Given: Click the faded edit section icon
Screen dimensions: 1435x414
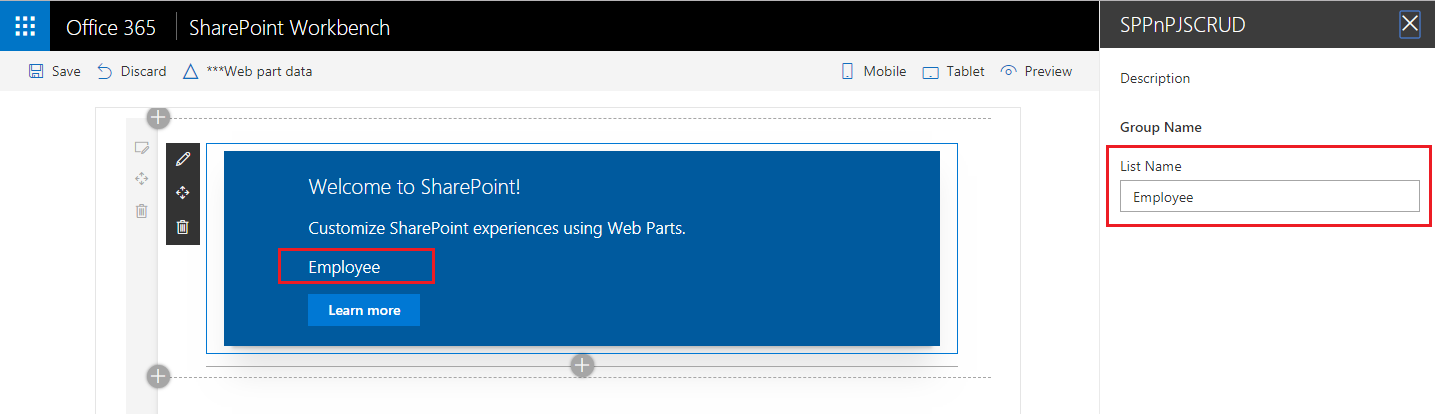Looking at the screenshot, I should pyautogui.click(x=142, y=148).
